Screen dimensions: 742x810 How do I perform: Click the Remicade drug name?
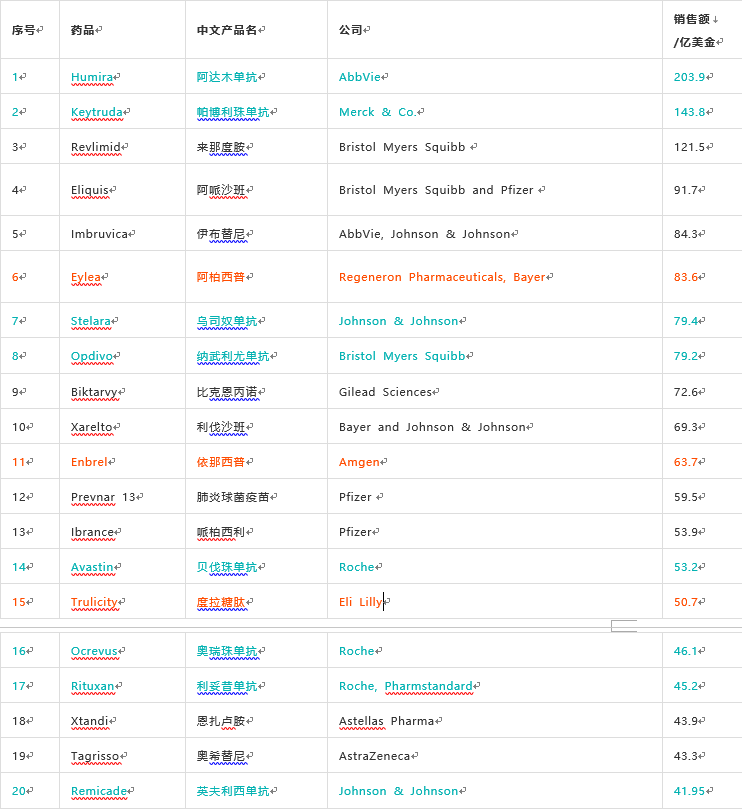98,791
